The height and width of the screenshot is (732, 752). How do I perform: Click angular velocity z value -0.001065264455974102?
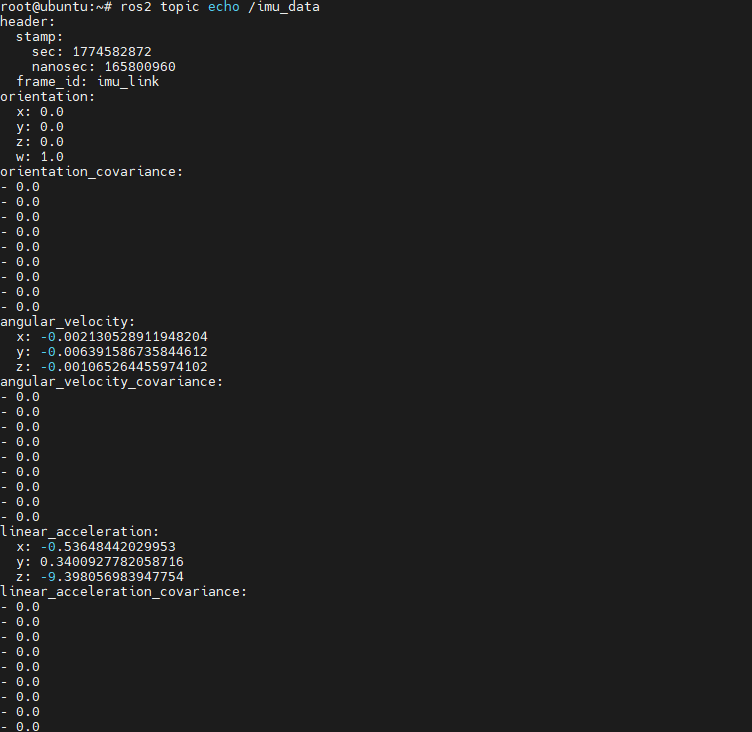pyautogui.click(x=124, y=366)
